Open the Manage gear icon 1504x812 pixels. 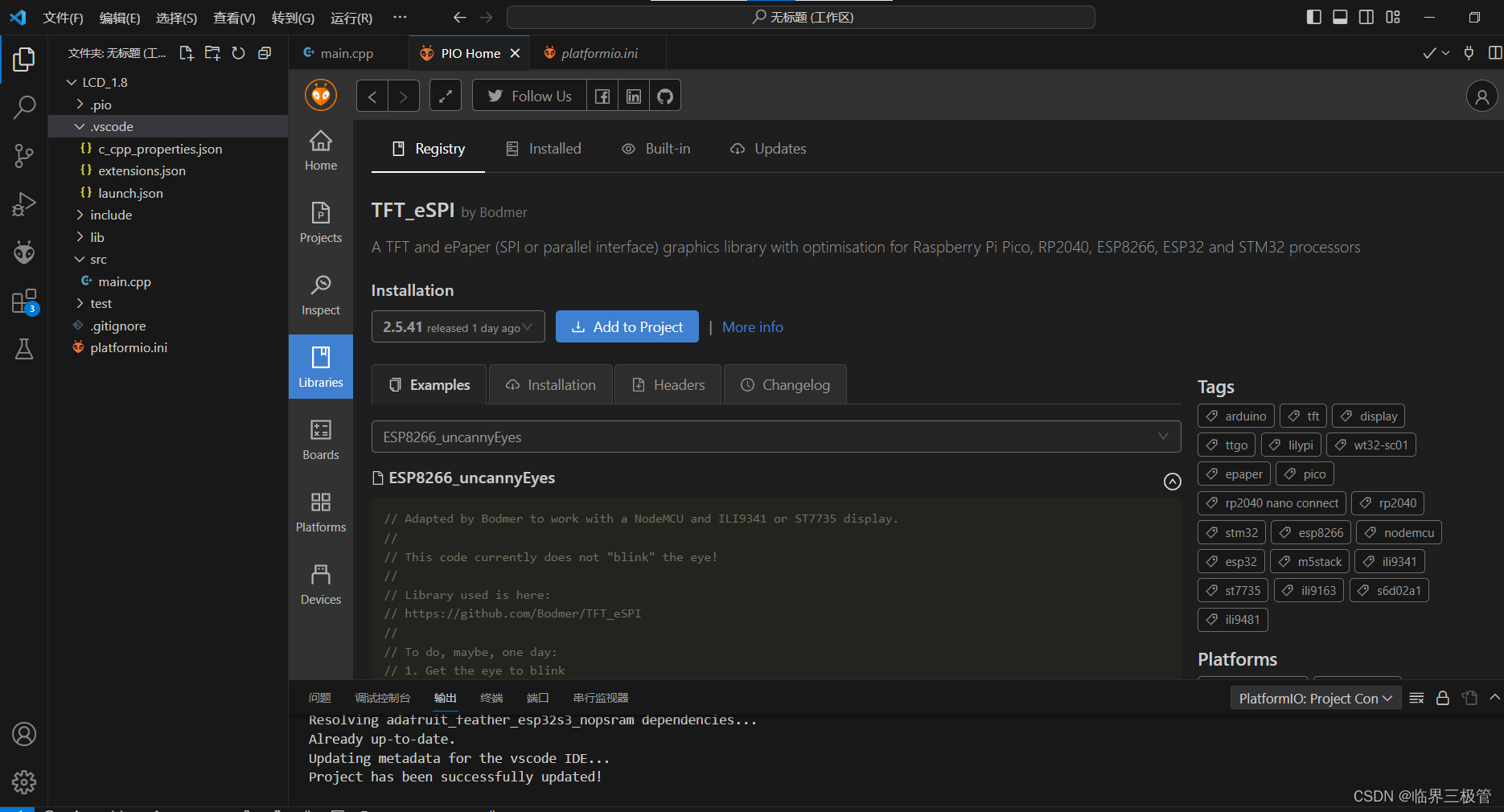(24, 781)
